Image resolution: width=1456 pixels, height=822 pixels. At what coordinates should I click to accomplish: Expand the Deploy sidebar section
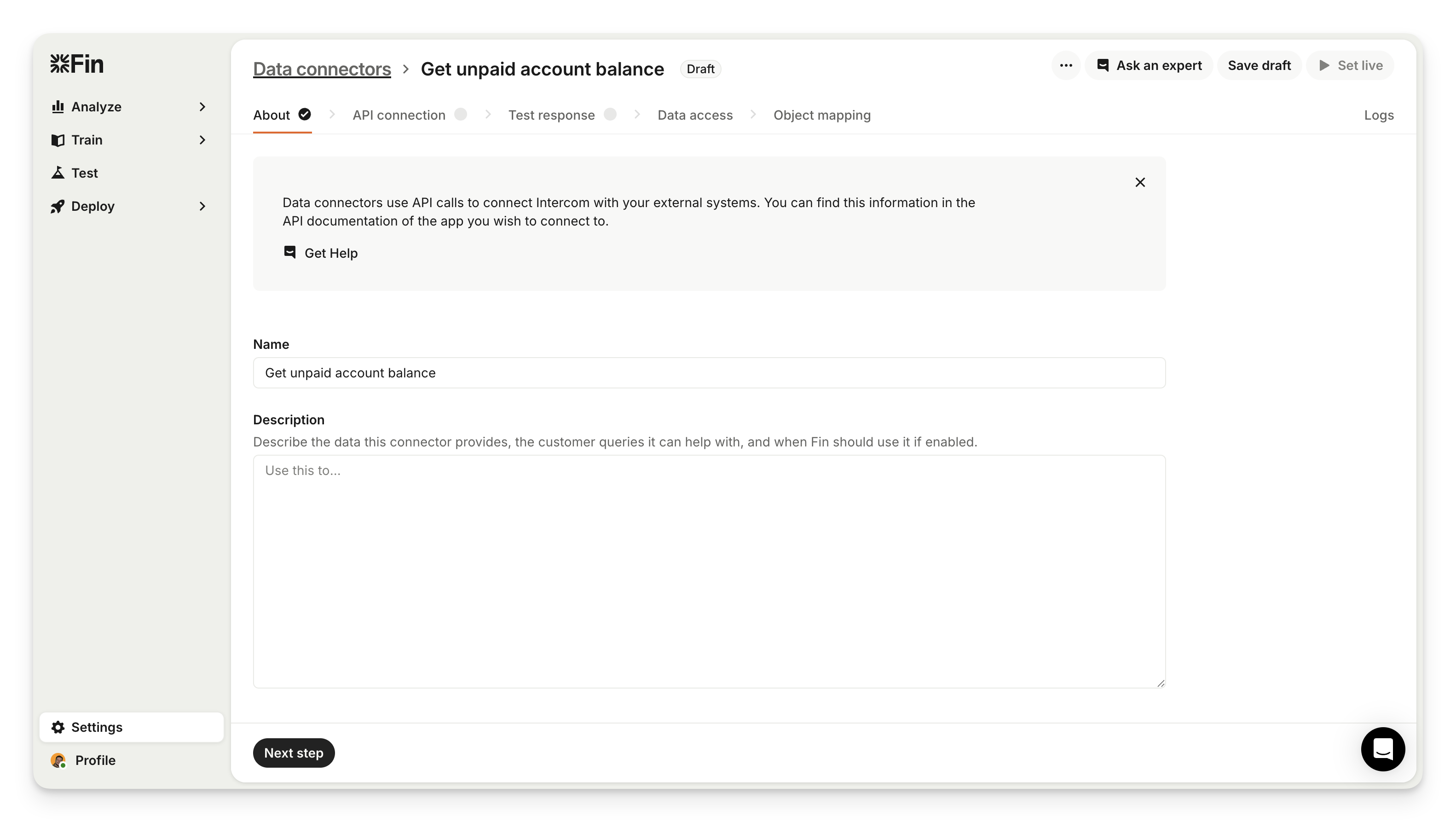point(202,206)
